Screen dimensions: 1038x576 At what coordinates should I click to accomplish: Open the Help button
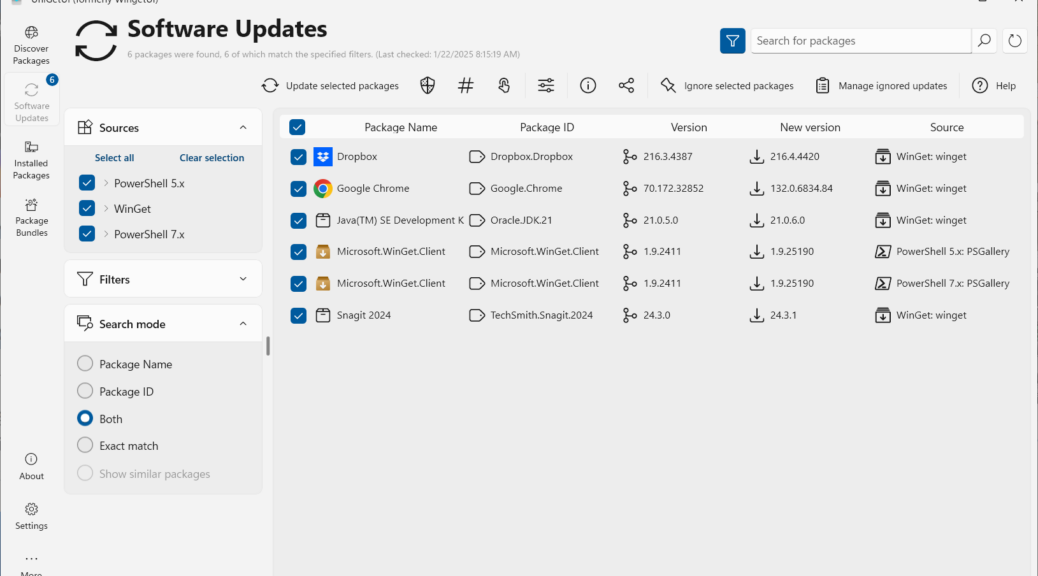pyautogui.click(x=994, y=85)
